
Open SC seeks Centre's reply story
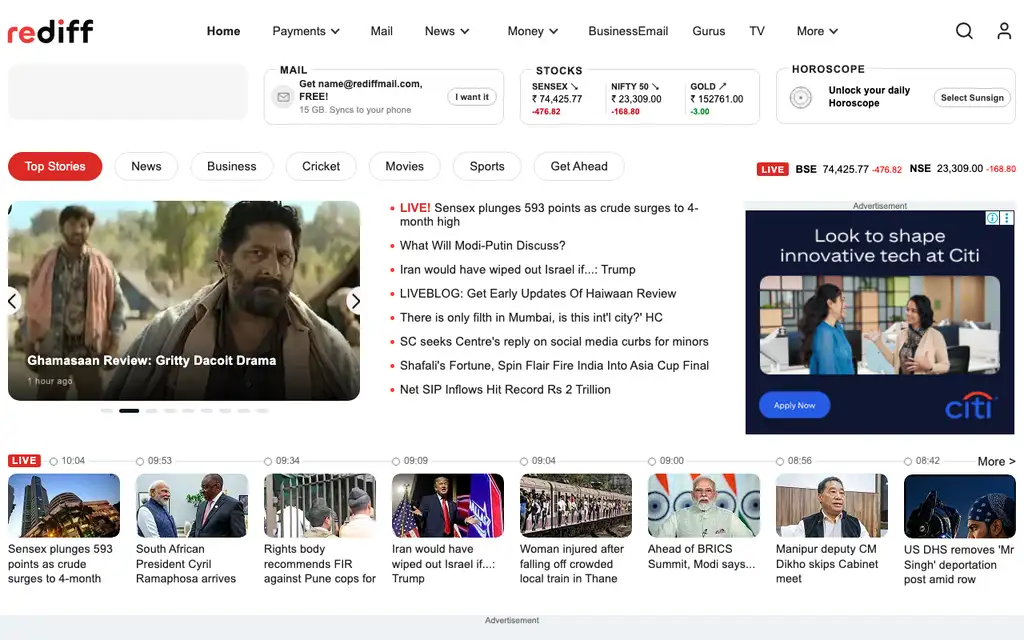tap(554, 342)
